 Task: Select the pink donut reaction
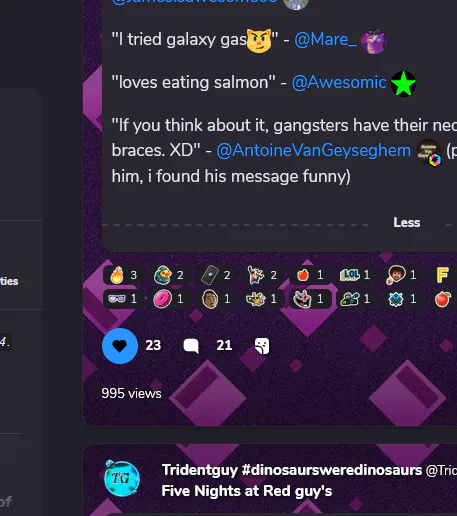click(x=170, y=299)
